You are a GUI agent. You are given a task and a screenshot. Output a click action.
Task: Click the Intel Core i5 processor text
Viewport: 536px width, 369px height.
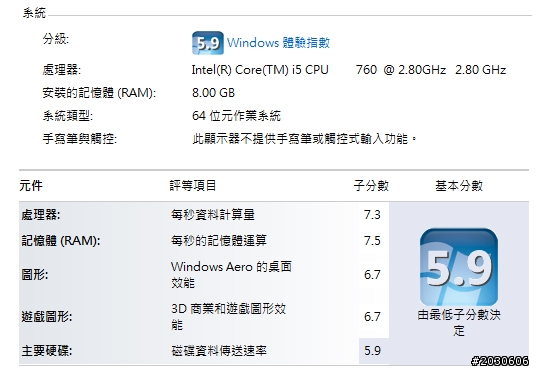pyautogui.click(x=349, y=70)
